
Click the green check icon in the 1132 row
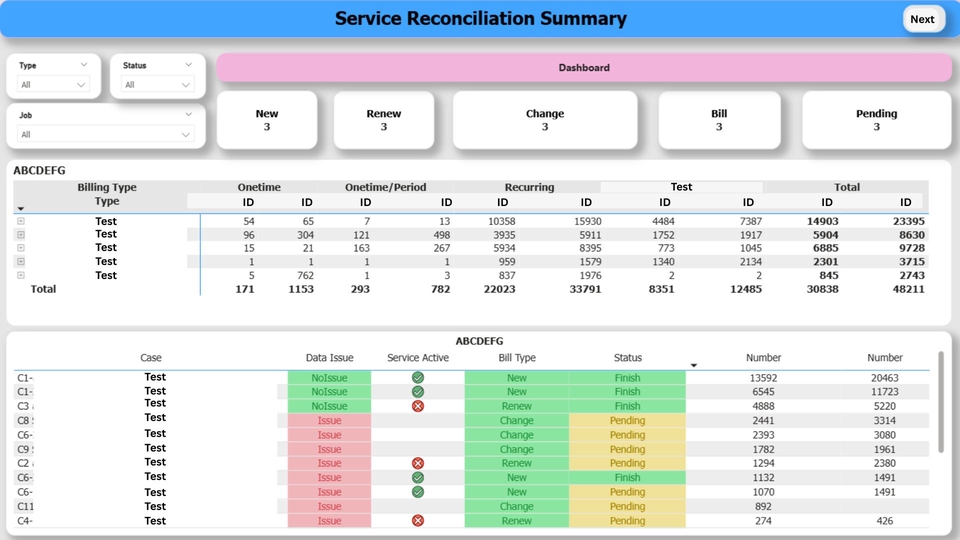point(418,478)
